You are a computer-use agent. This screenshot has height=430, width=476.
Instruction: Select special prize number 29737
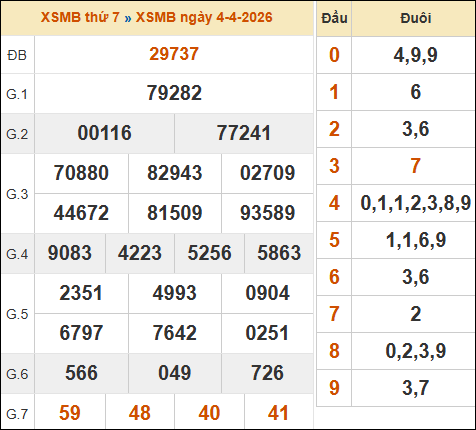pos(174,54)
